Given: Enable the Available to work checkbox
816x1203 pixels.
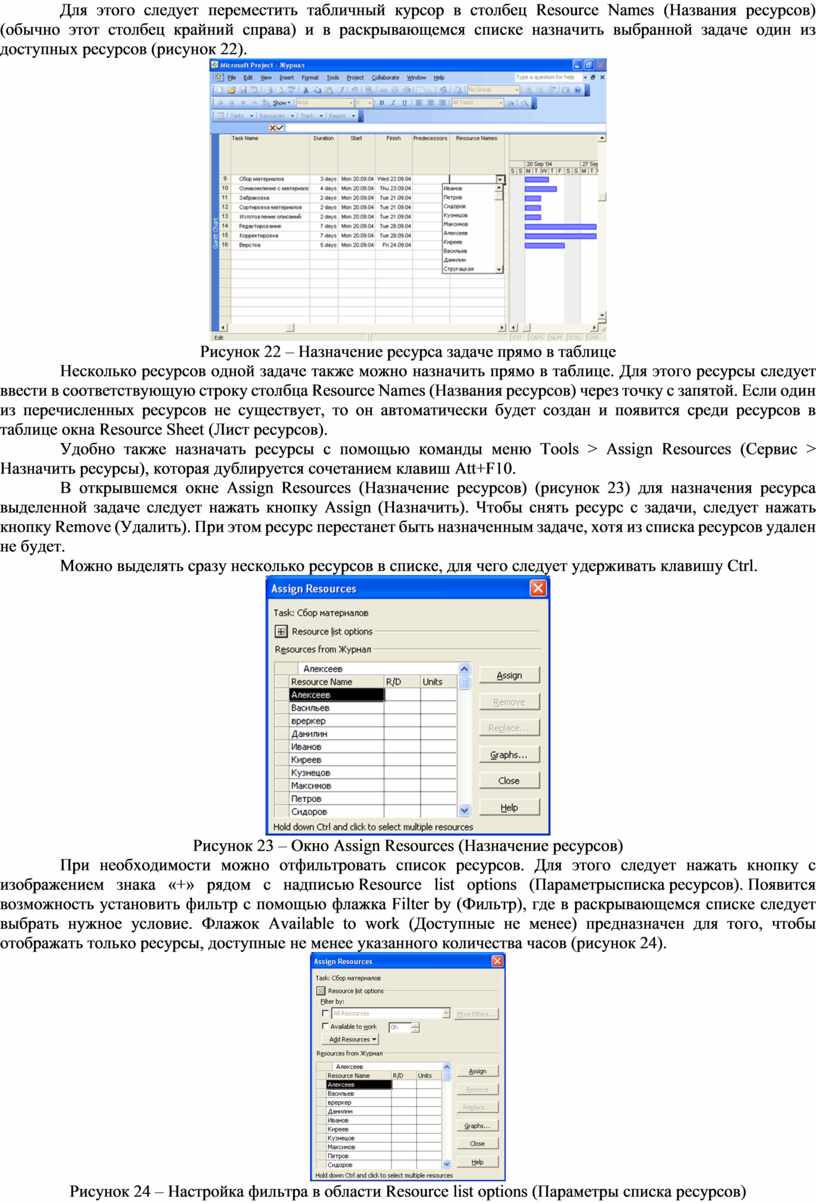Looking at the screenshot, I should pyautogui.click(x=325, y=1026).
